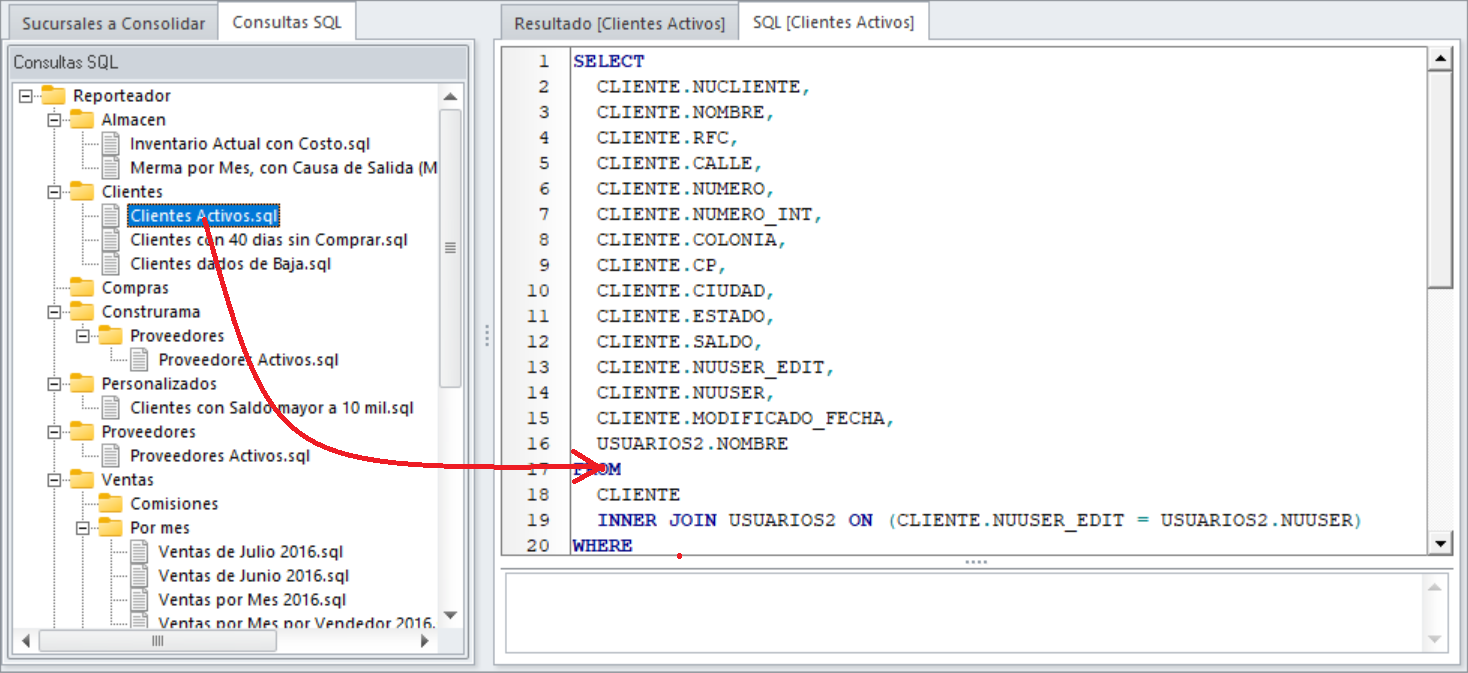Click file icon of Ventas de Julio 2016.sql

(x=139, y=552)
